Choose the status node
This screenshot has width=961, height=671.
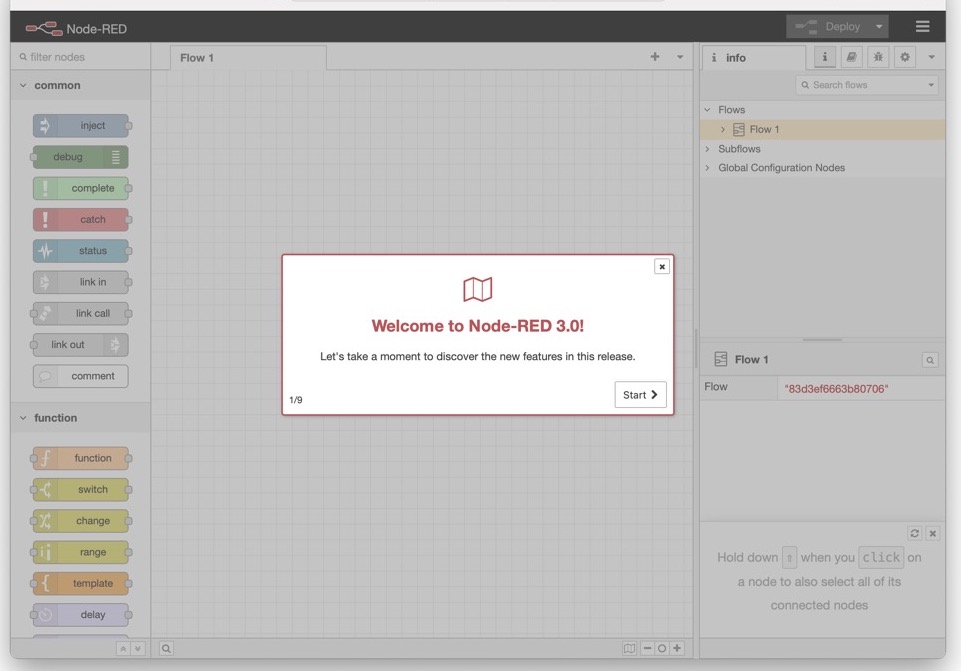(x=81, y=251)
